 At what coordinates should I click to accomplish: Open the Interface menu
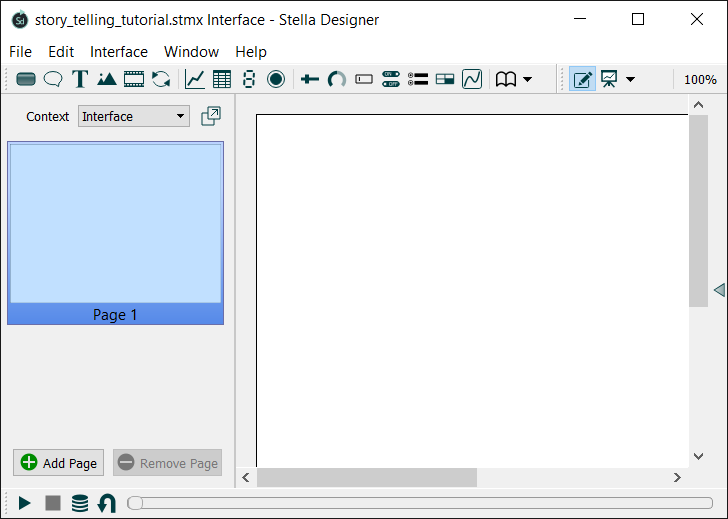click(118, 52)
